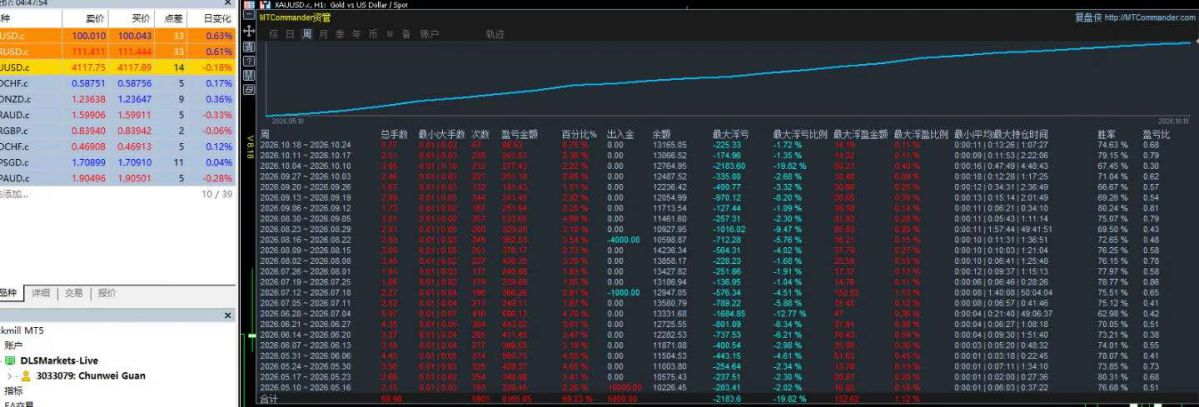
Task: Select the orange row with bid 100.010
Action: click(x=118, y=36)
